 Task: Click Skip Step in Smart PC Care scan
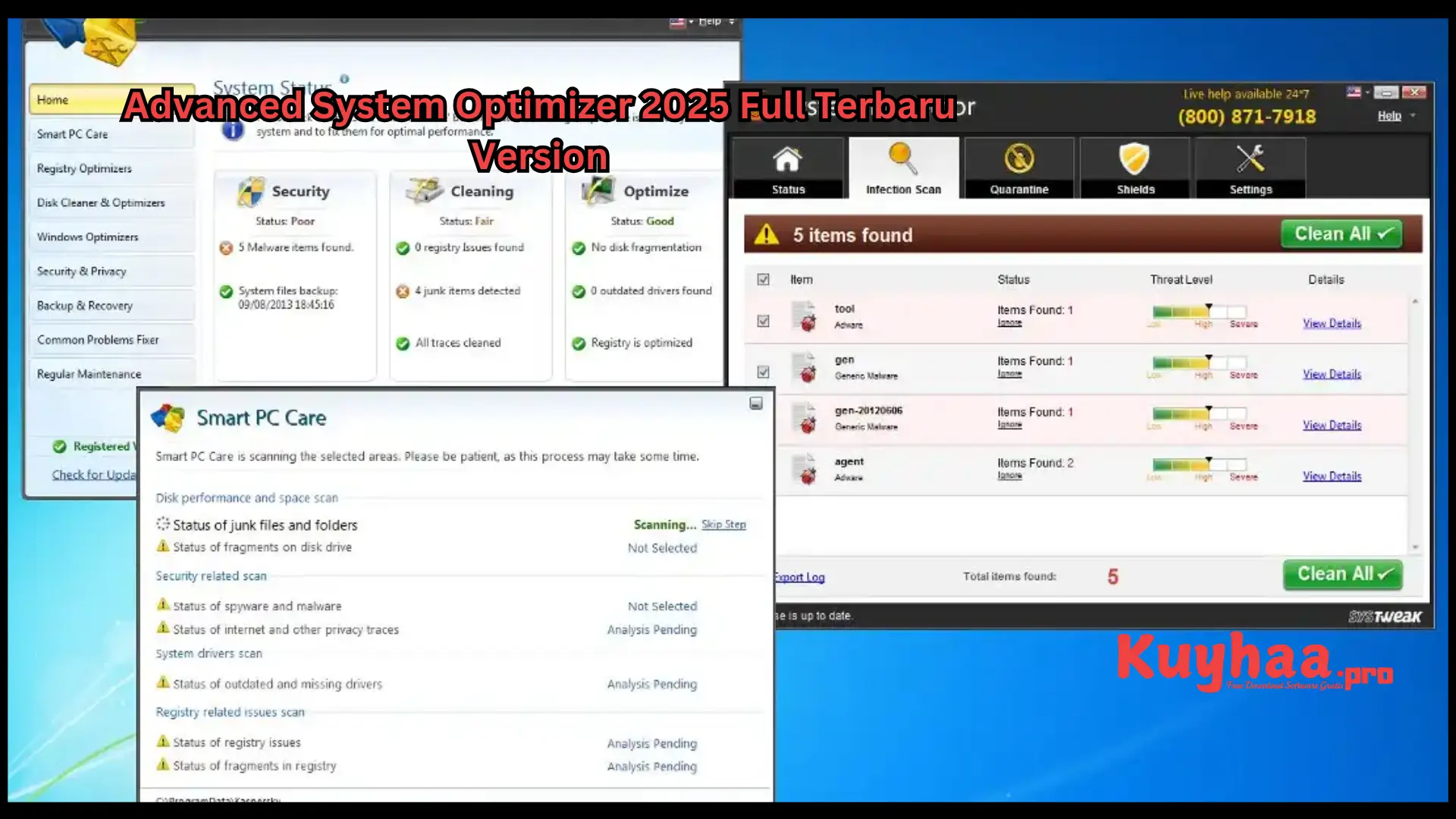(x=723, y=524)
